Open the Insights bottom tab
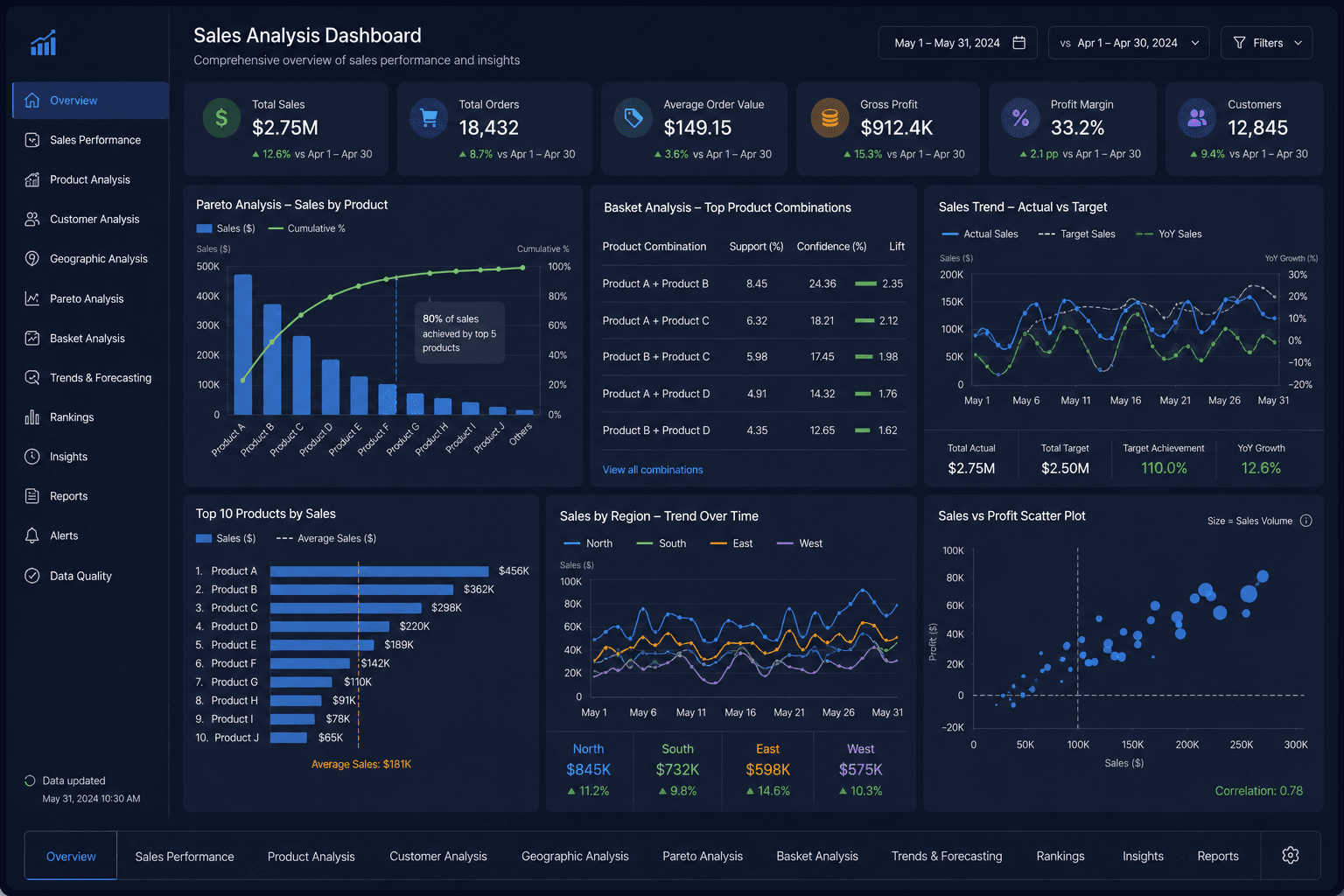The width and height of the screenshot is (1344, 896). [1143, 856]
